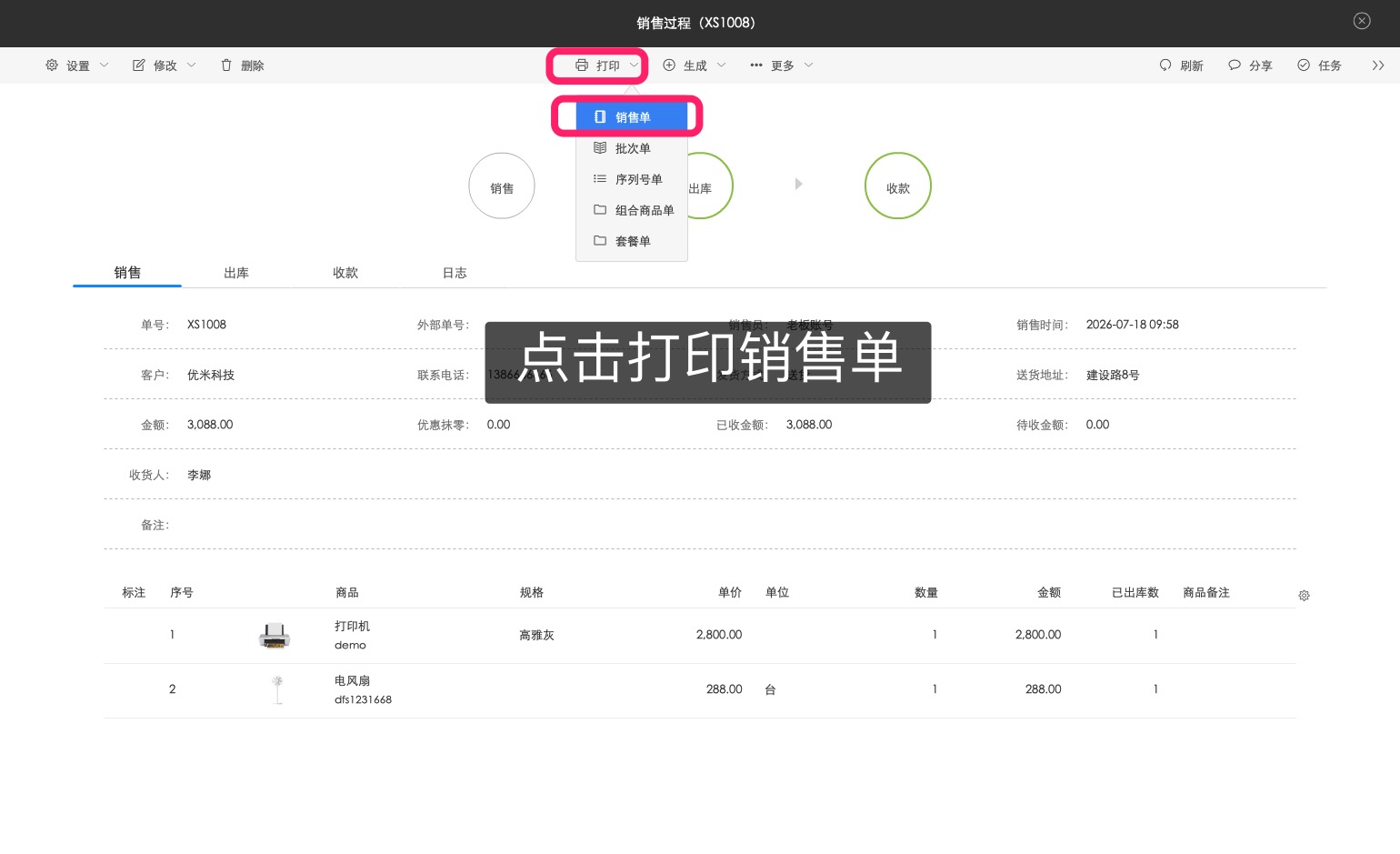Click the 批次单 icon in menu
Image resolution: width=1400 pixels, height=854 pixels.
click(x=600, y=148)
